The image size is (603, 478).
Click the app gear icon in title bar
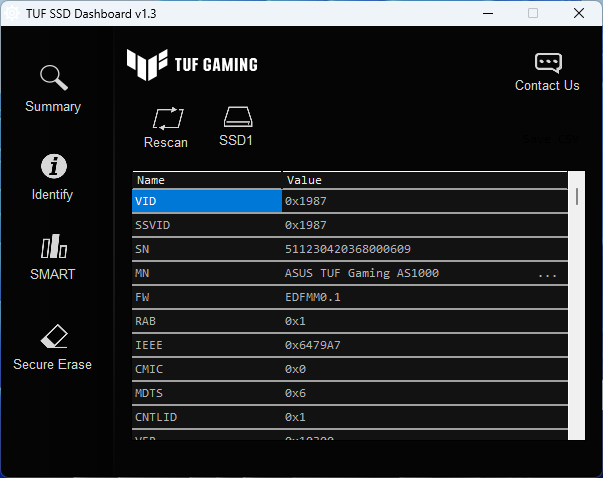point(12,13)
